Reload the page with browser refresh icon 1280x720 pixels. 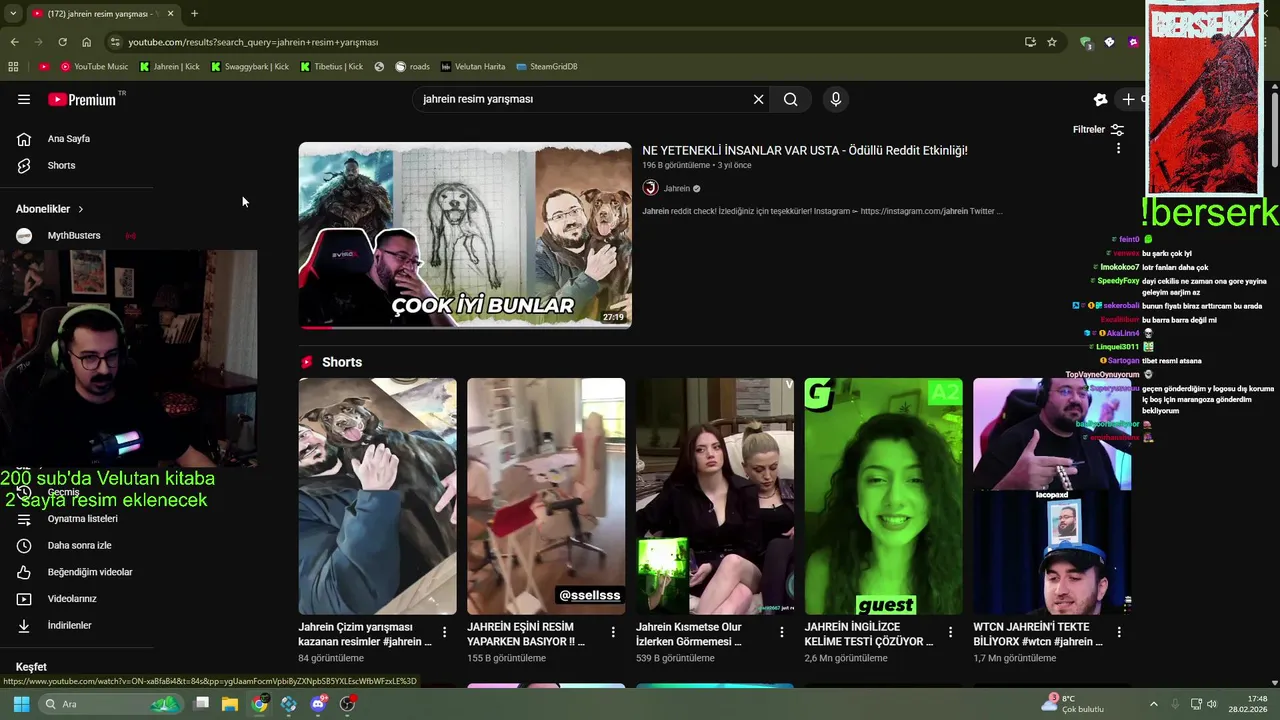(x=62, y=42)
